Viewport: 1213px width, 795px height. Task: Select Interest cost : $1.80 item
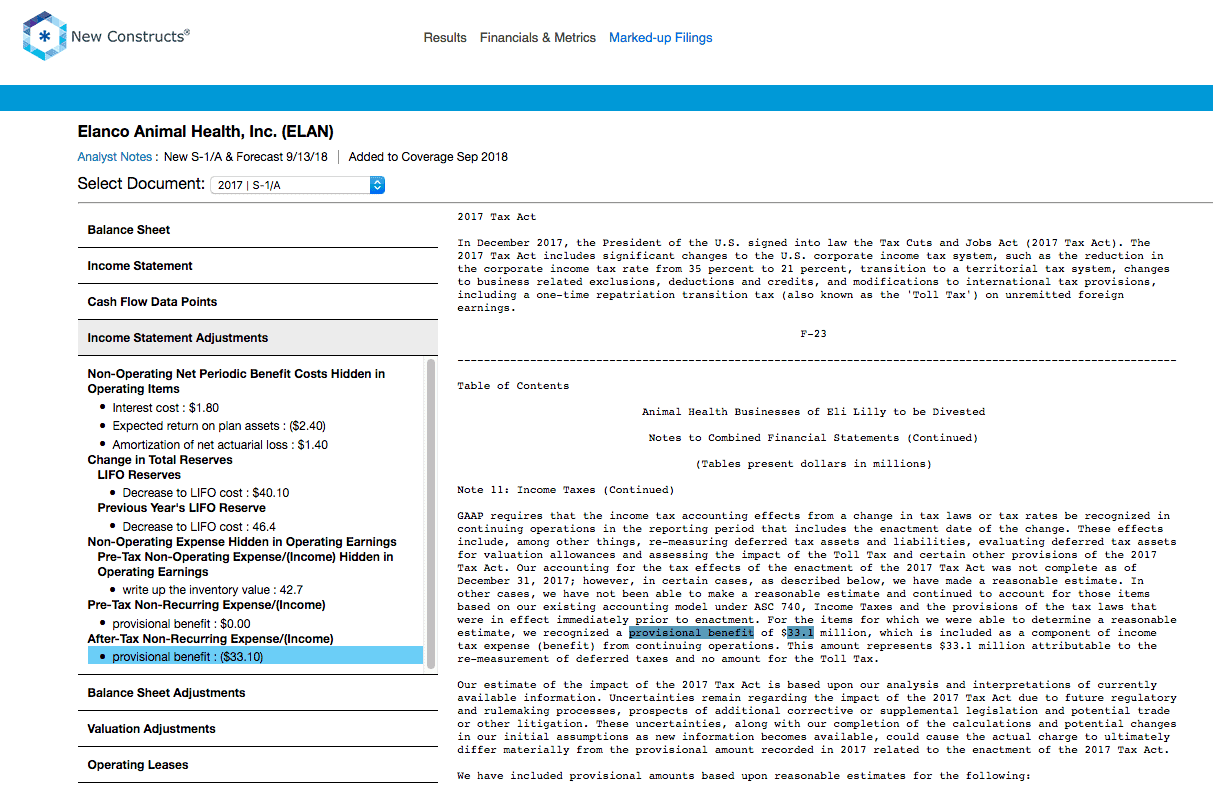click(165, 408)
